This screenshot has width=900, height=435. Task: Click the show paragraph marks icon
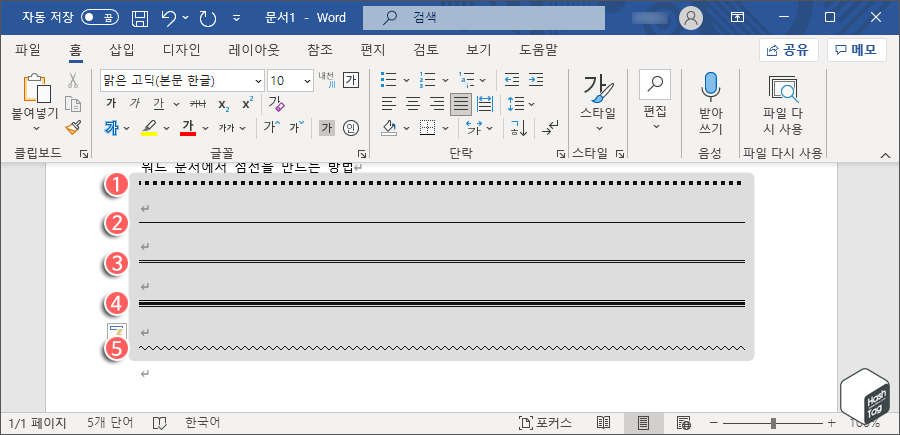[x=549, y=128]
